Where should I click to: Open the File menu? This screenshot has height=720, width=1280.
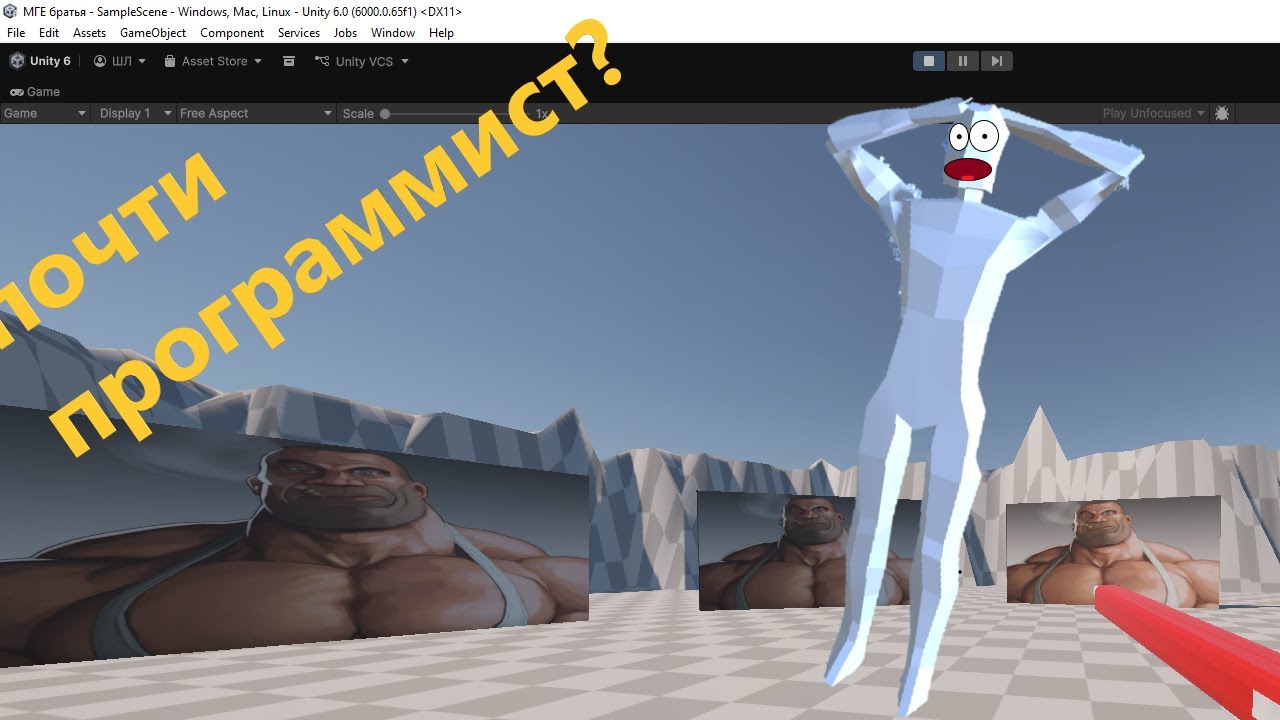click(16, 33)
